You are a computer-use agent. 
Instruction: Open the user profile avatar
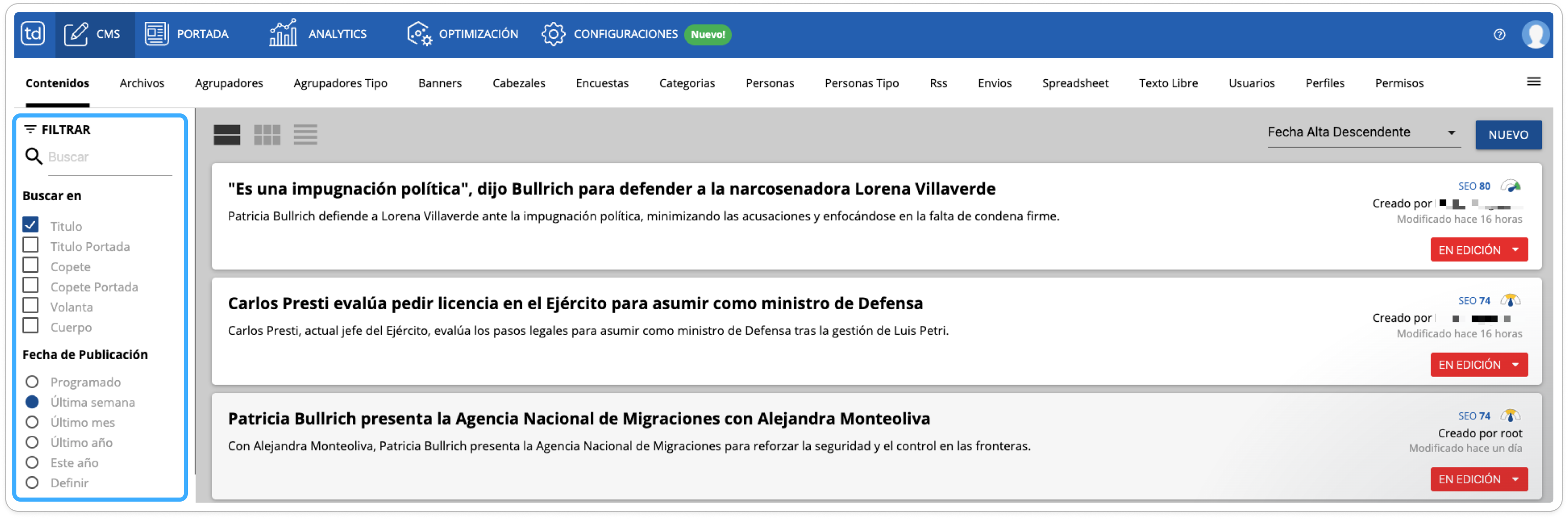click(1535, 35)
